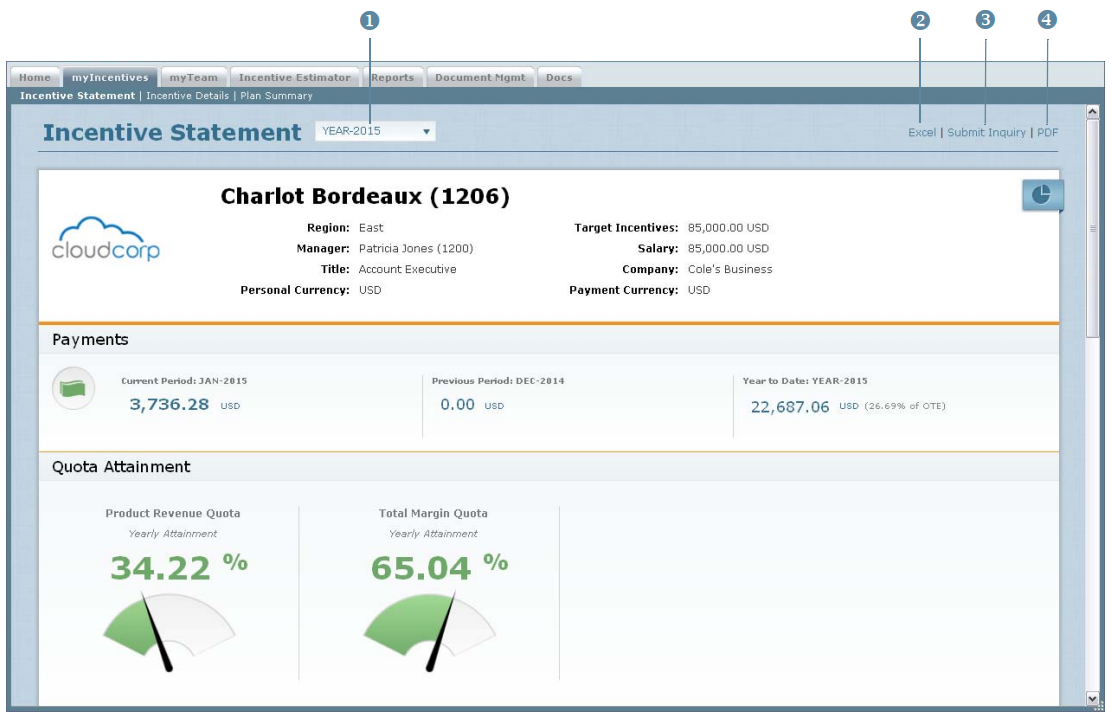Click the Account Executive title value
The width and height of the screenshot is (1112, 718).
click(x=407, y=269)
